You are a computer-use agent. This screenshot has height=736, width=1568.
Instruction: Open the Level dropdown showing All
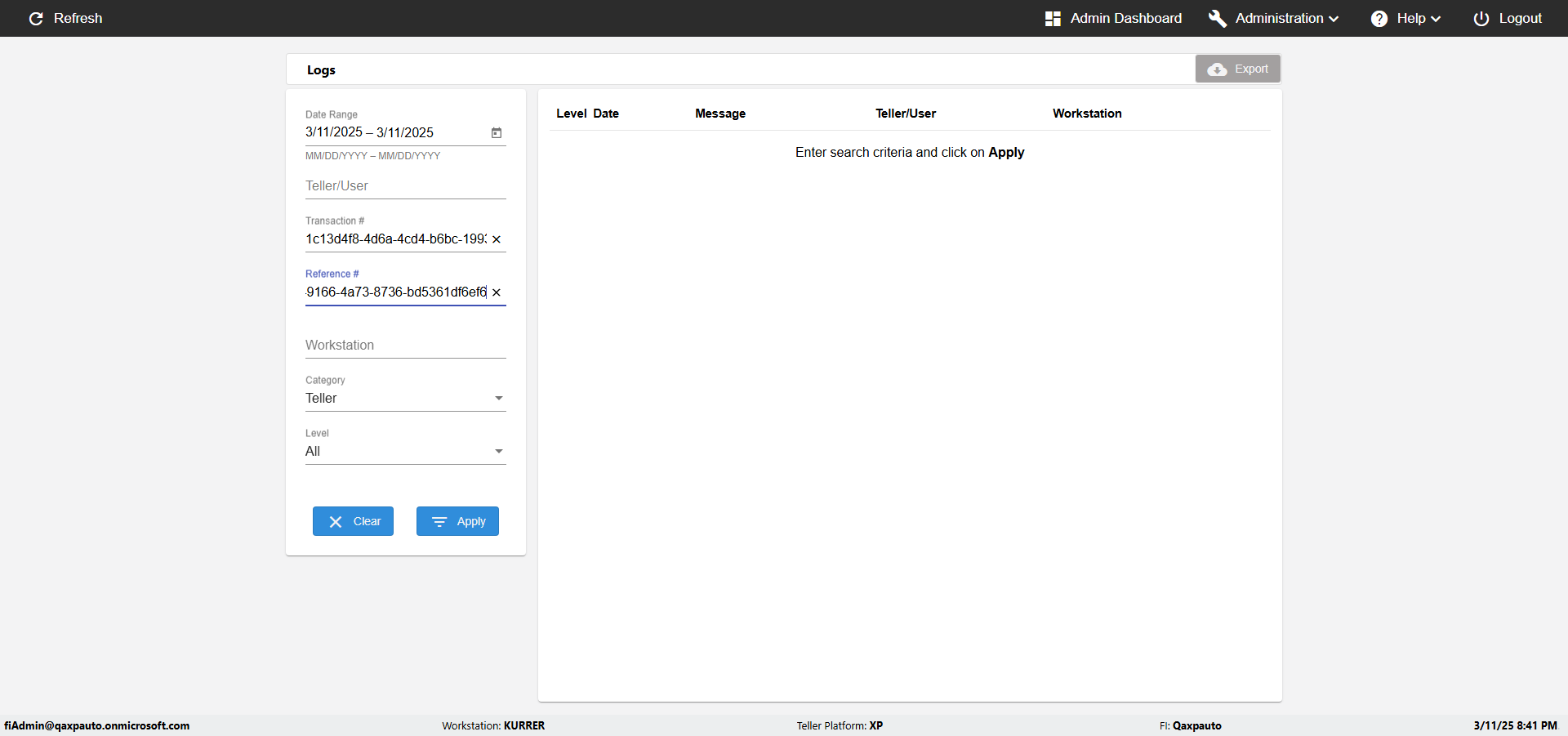coord(406,451)
